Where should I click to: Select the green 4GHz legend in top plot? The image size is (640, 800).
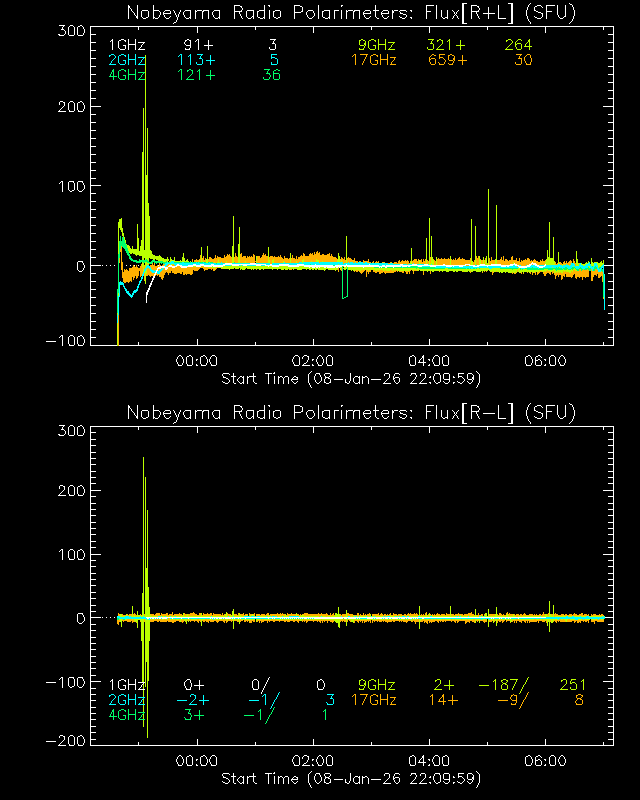(x=126, y=76)
